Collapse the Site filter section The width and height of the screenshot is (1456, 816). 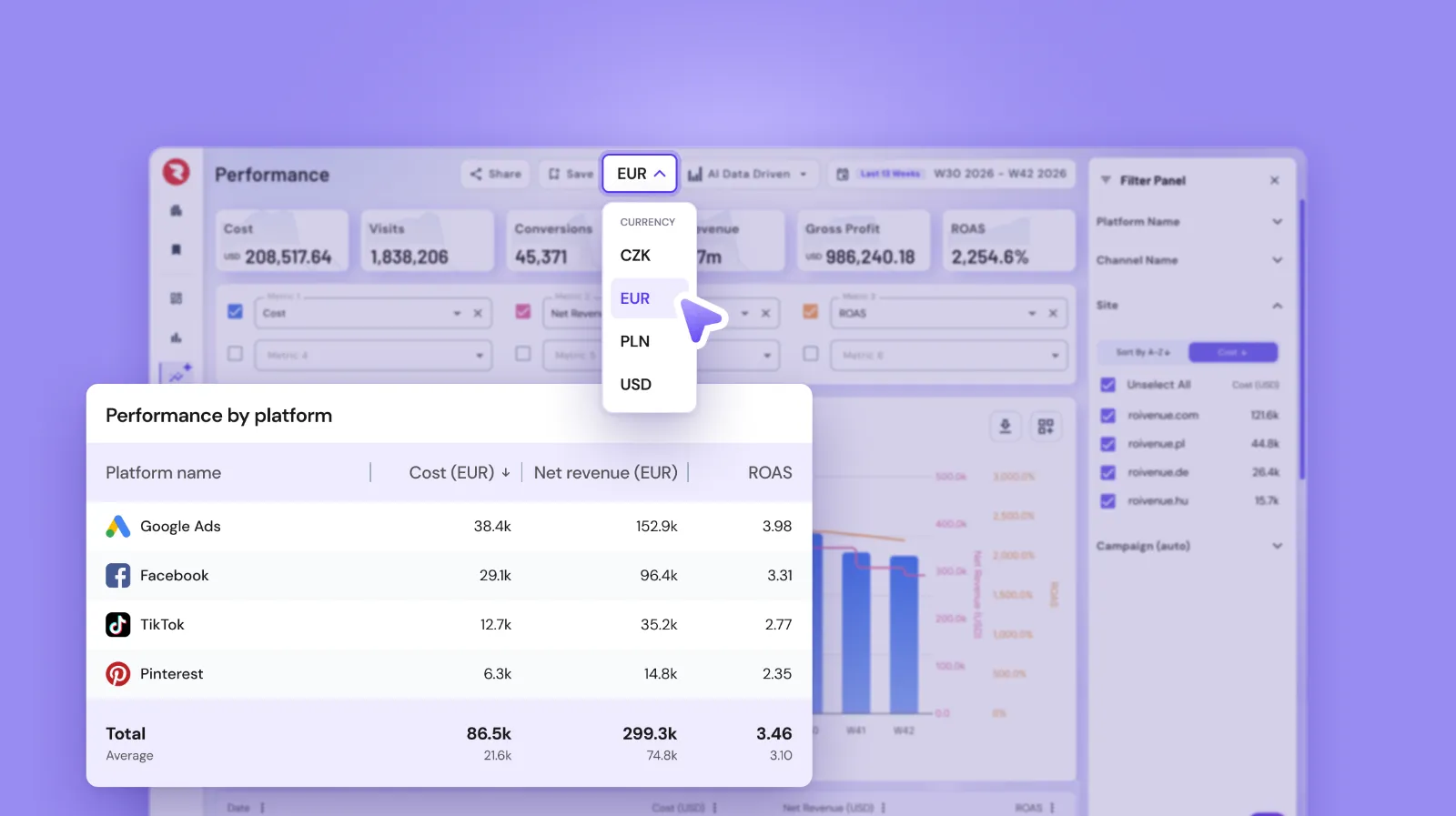[1278, 306]
